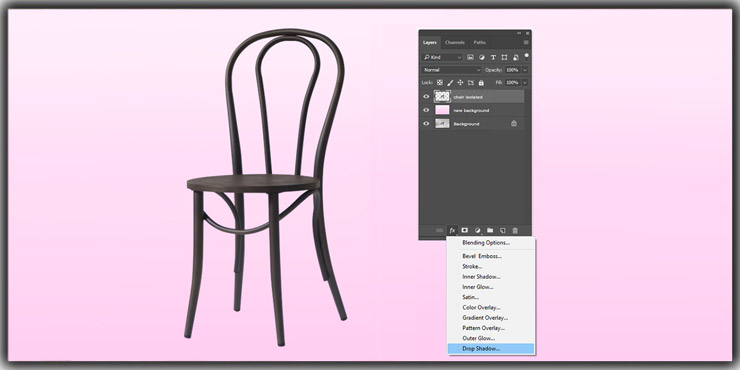This screenshot has height=370, width=740.
Task: Click the prevent artboard auto-nesting lock icon
Action: coord(471,83)
